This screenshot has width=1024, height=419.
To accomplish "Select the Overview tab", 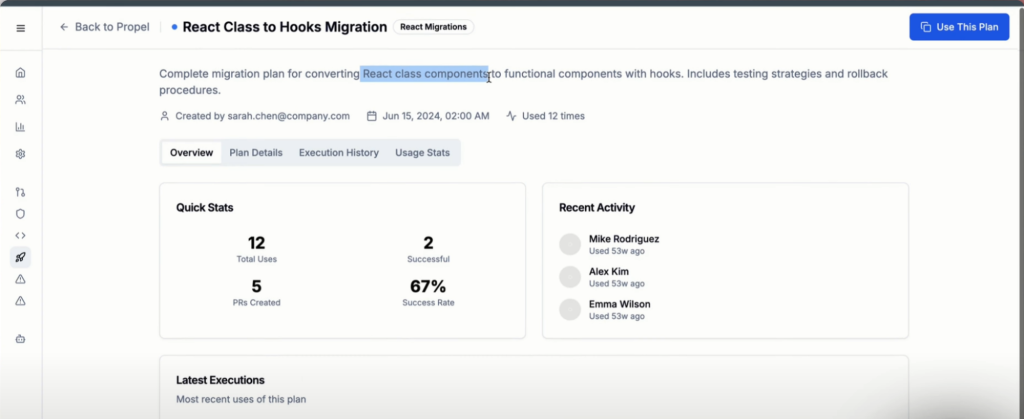I will pos(191,153).
